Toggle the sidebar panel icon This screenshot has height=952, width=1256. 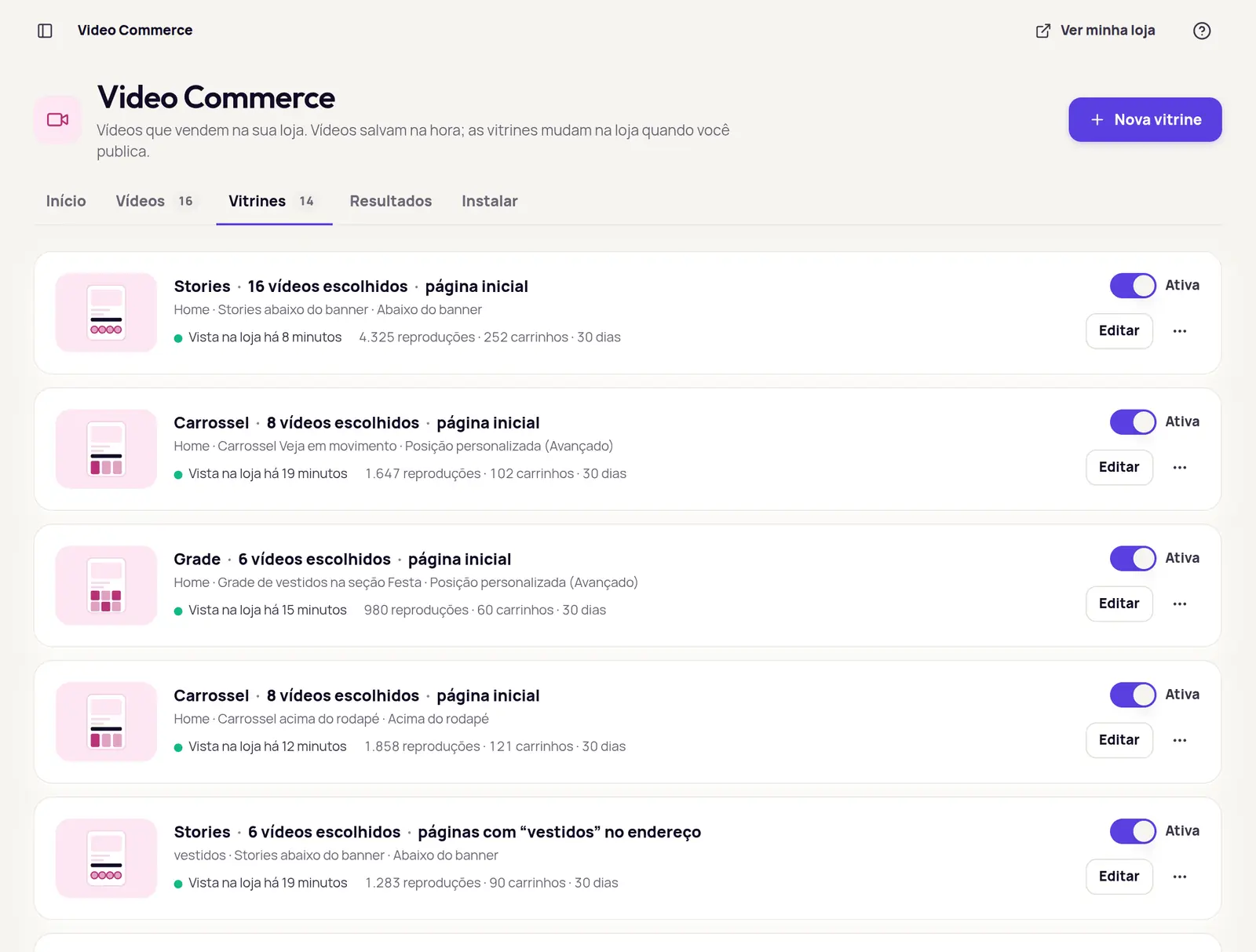[45, 31]
